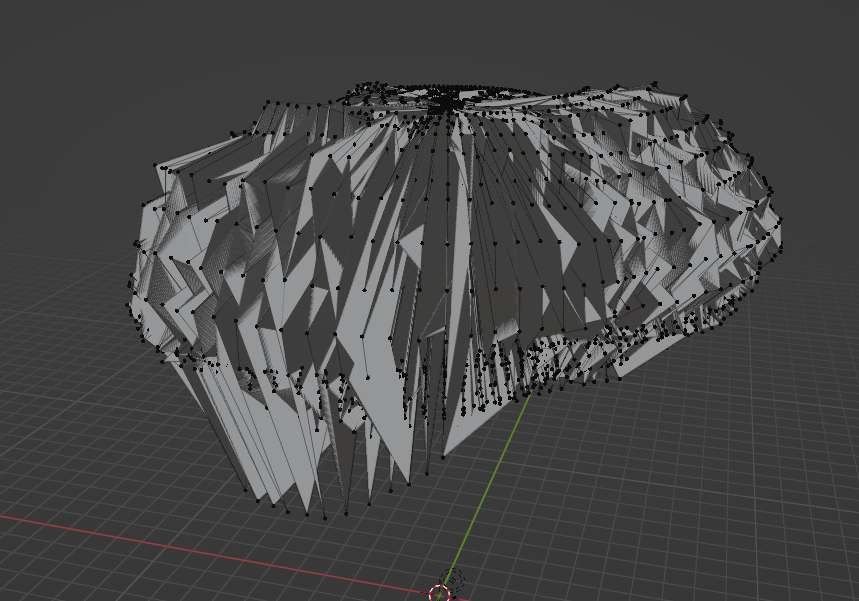The image size is (859, 601).
Task: Select the lowest spike tip vertex of the mesh
Action: click(x=324, y=517)
